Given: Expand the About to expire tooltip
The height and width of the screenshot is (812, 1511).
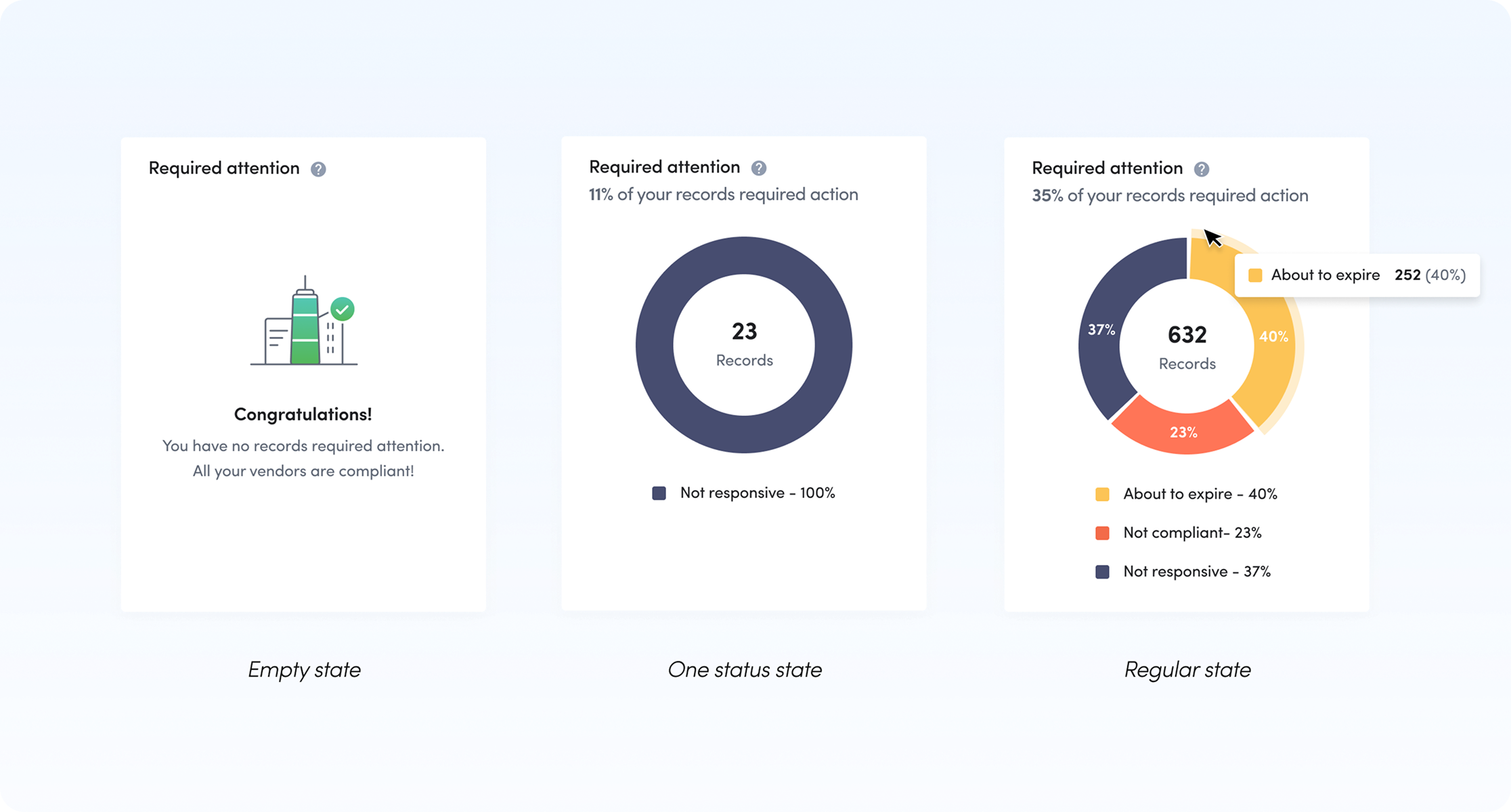Looking at the screenshot, I should pyautogui.click(x=1357, y=275).
